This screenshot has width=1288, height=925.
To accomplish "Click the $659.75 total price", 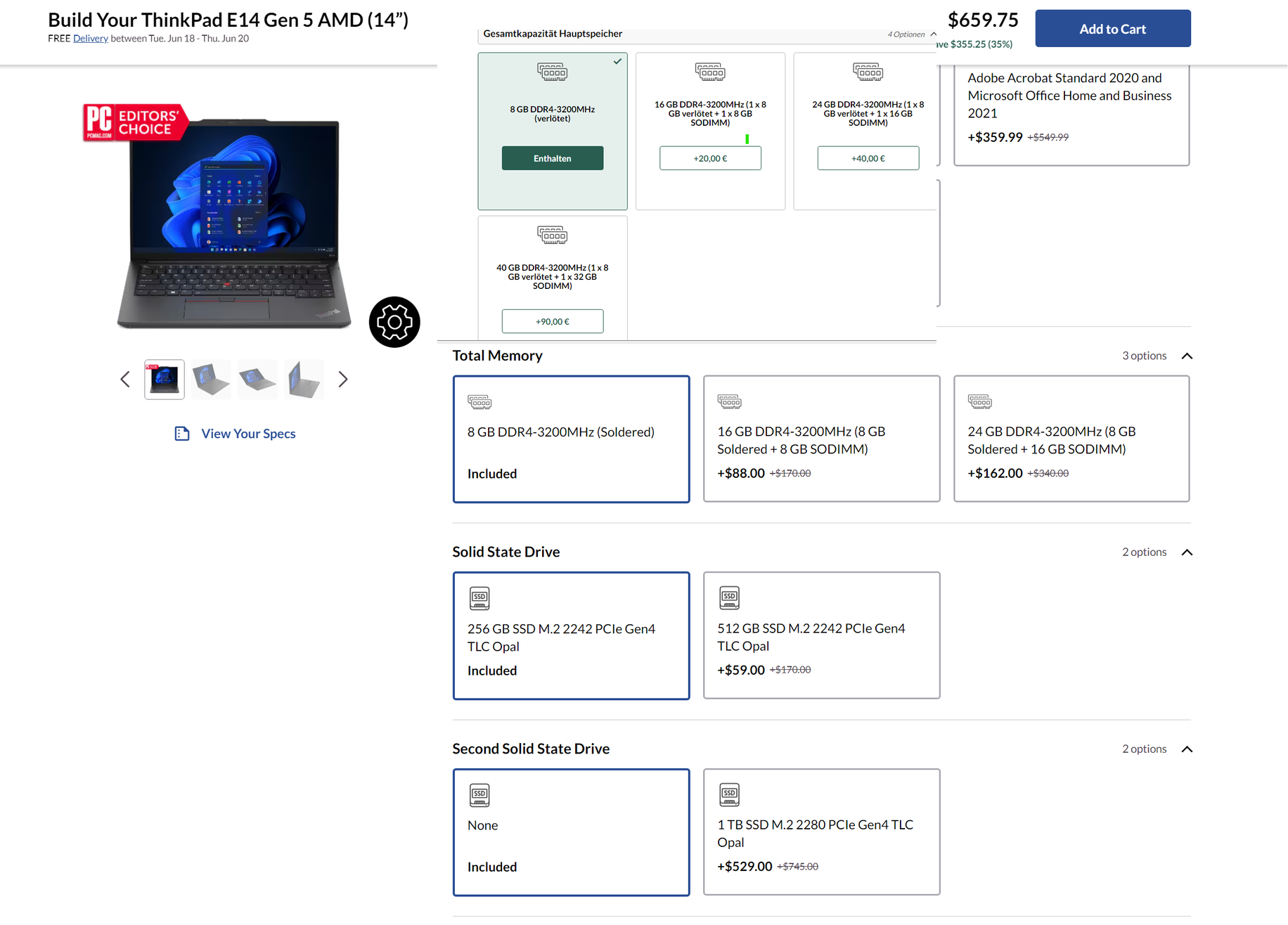I will point(983,20).
